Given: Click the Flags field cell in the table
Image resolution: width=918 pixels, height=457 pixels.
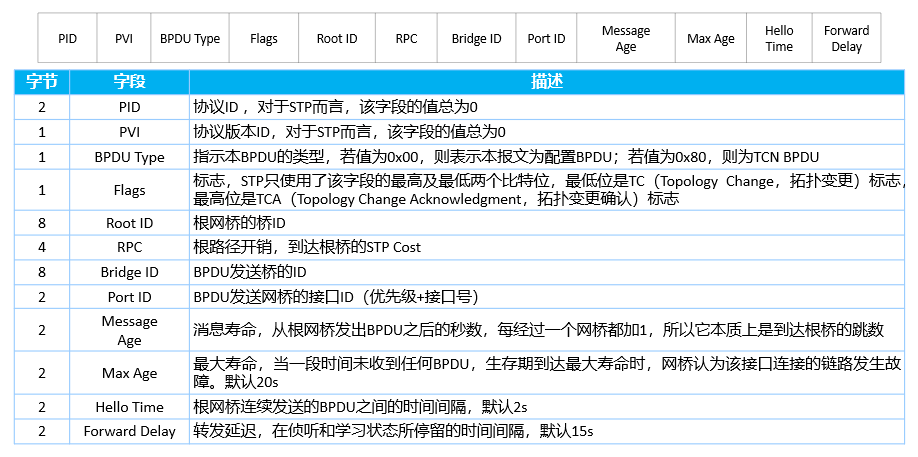Looking at the screenshot, I should [129, 190].
